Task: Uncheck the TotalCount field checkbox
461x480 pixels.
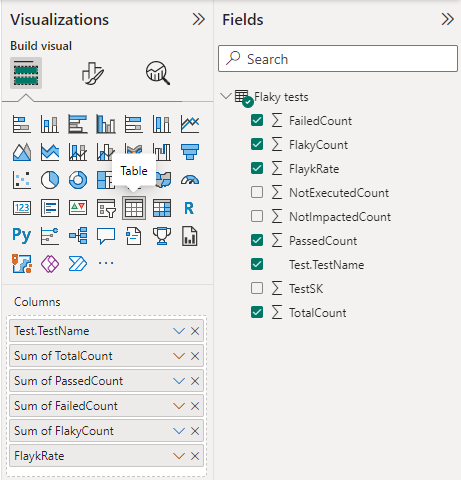Action: [257, 312]
